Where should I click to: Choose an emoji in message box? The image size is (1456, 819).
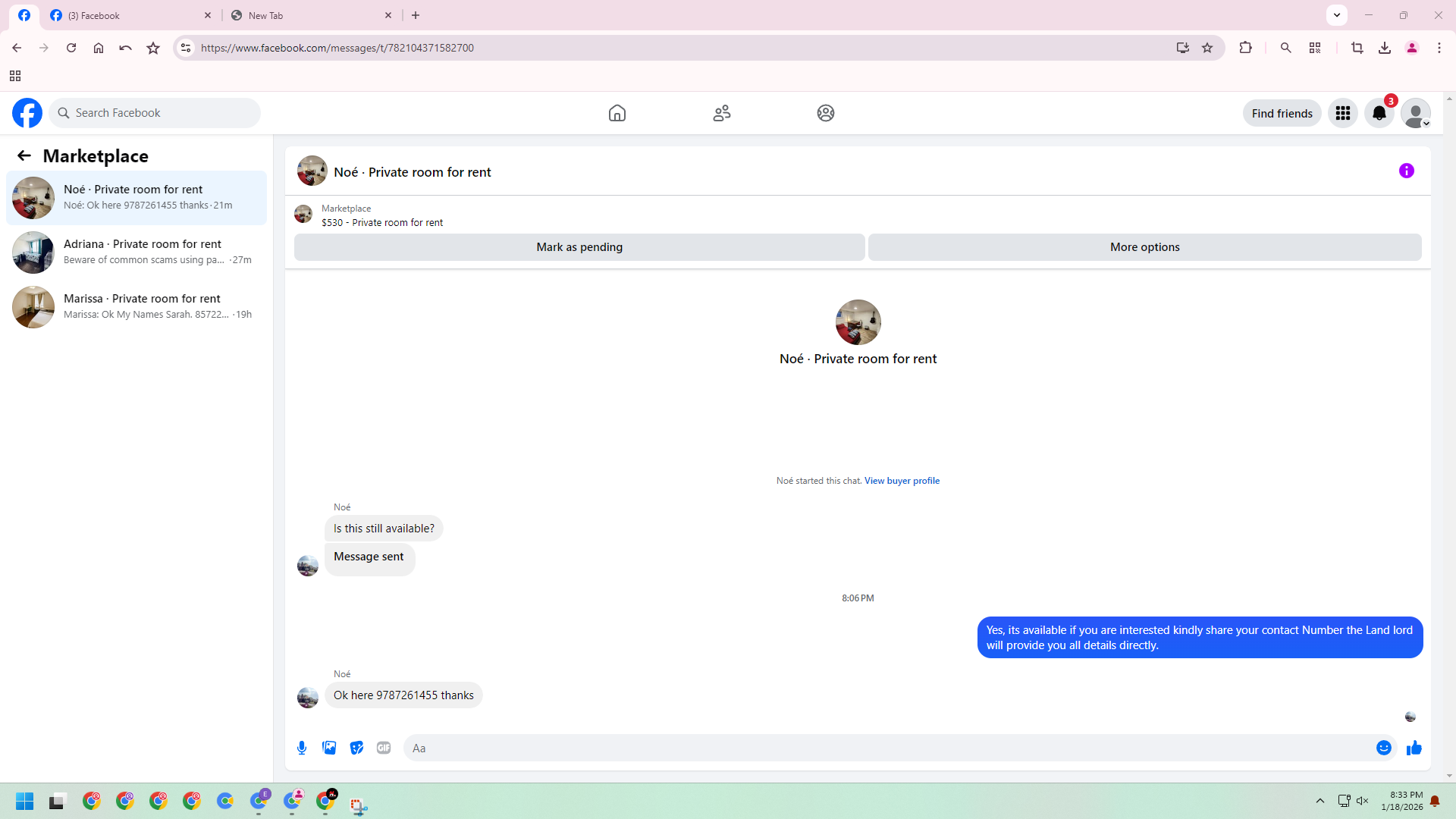pyautogui.click(x=1384, y=748)
